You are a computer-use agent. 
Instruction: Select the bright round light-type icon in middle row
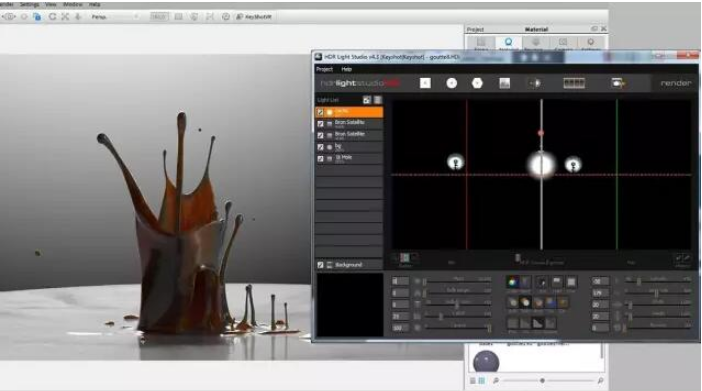(525, 303)
